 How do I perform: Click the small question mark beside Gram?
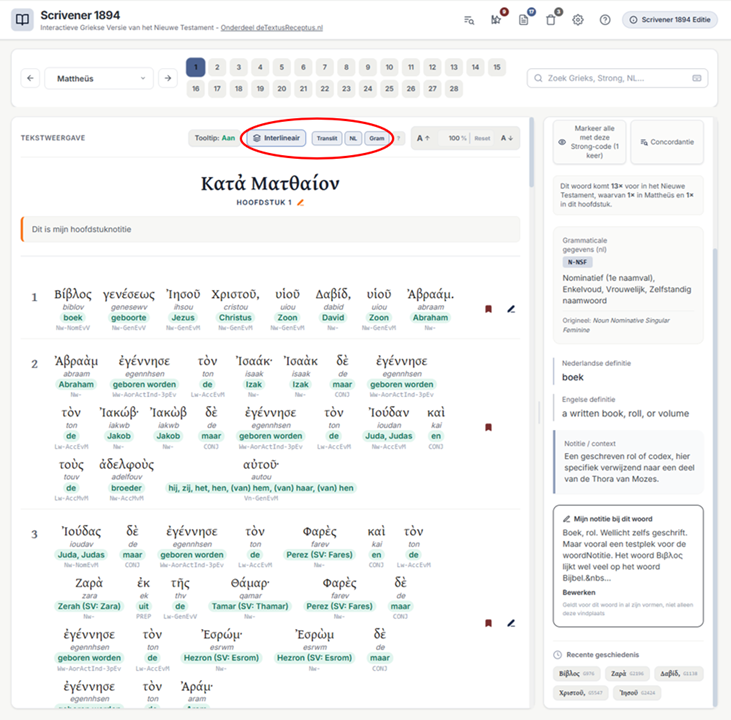coord(398,138)
